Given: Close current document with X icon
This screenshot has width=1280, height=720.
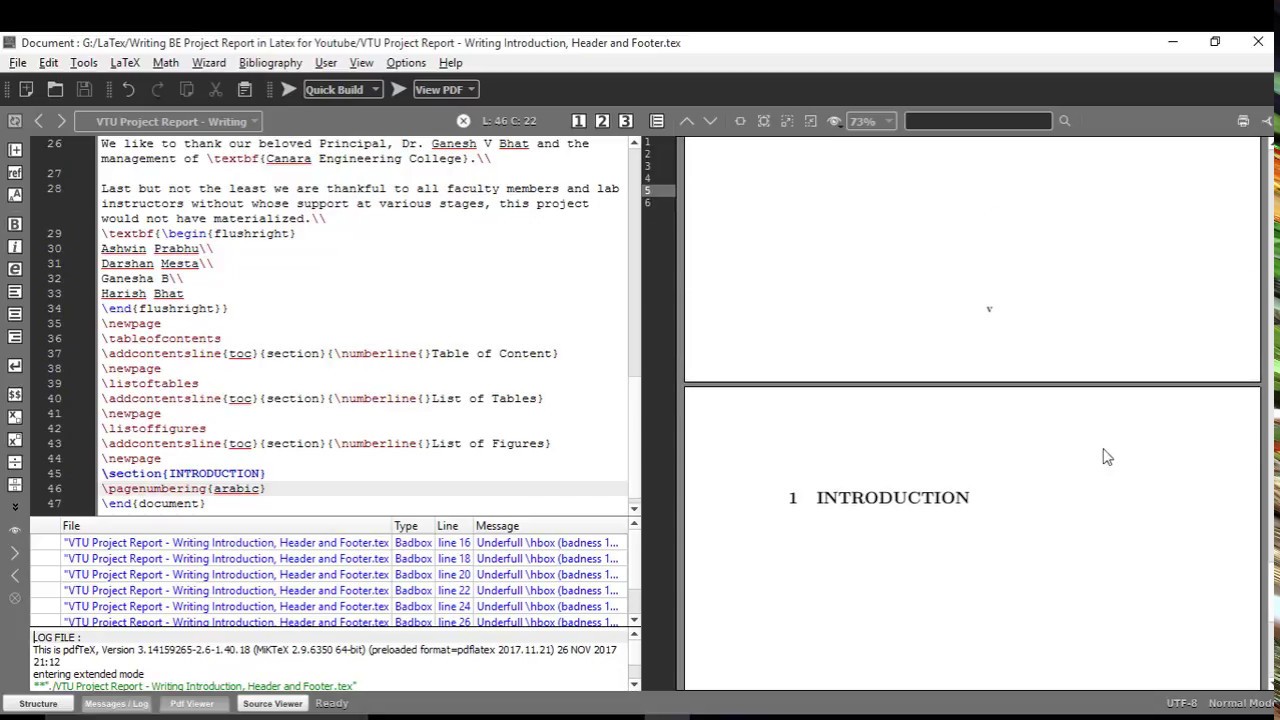Looking at the screenshot, I should 463,121.
